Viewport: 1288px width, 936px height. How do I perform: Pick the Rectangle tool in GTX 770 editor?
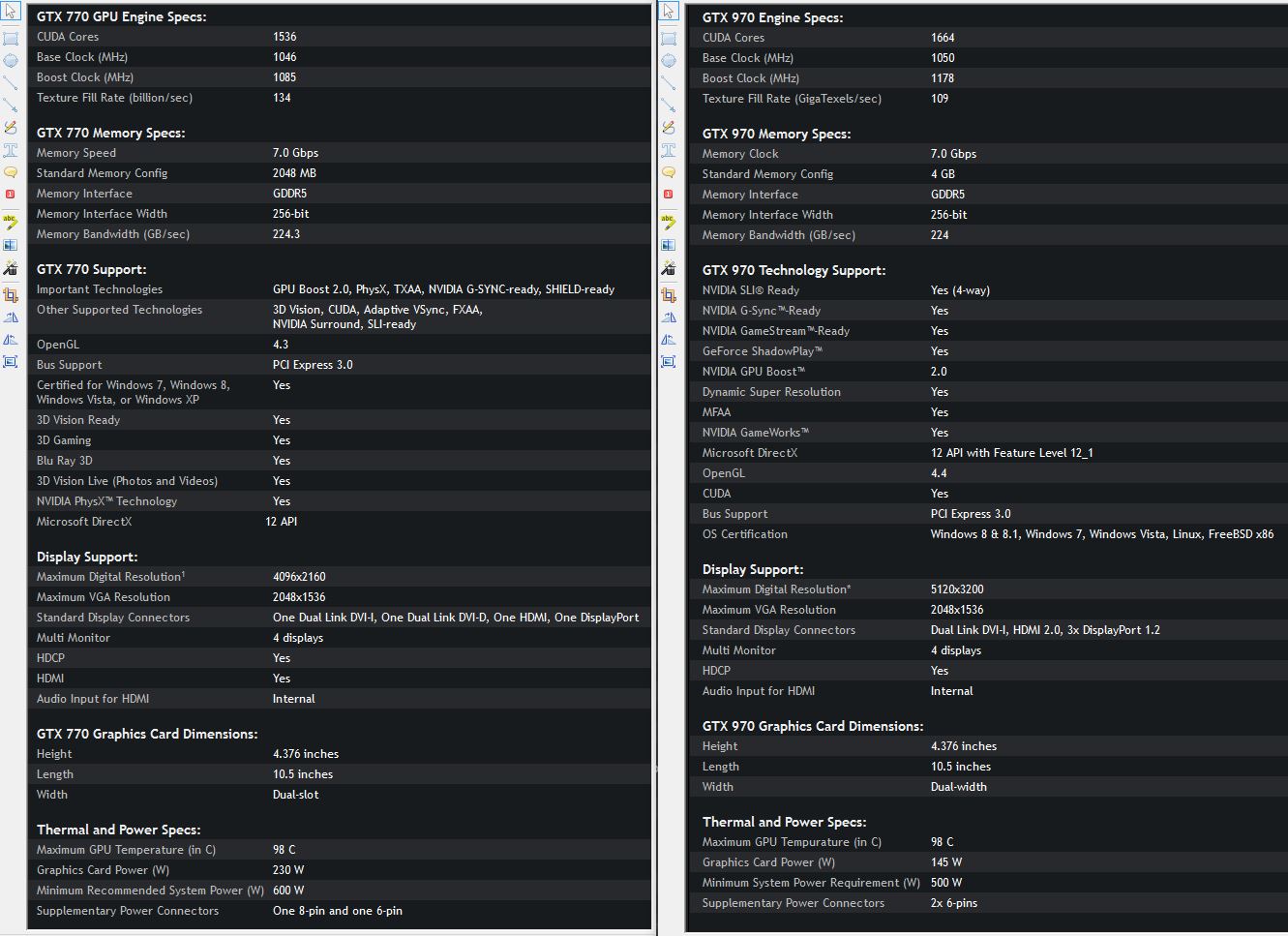coord(11,39)
